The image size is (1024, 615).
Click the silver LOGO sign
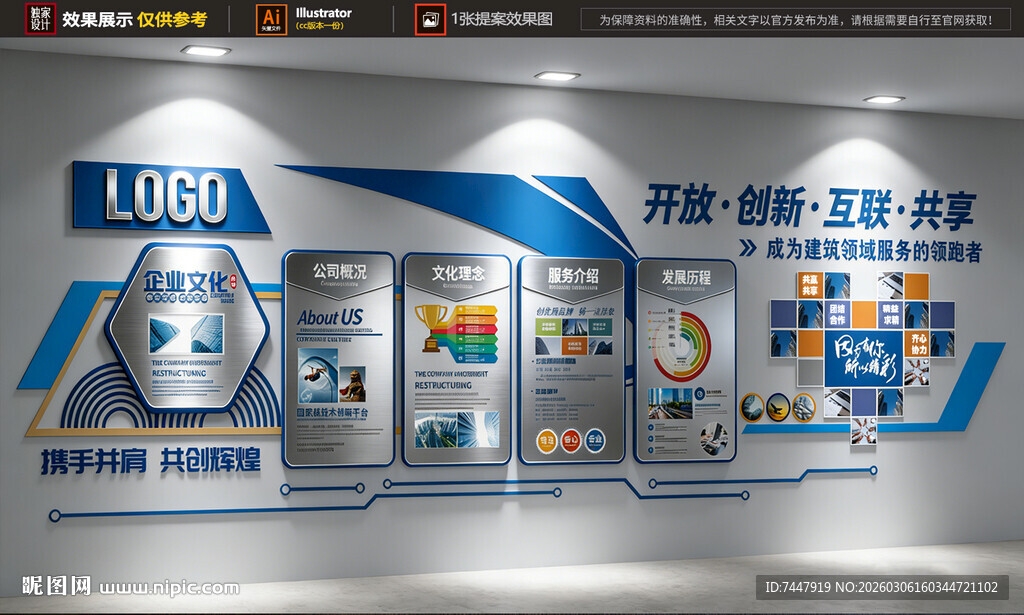click(166, 196)
